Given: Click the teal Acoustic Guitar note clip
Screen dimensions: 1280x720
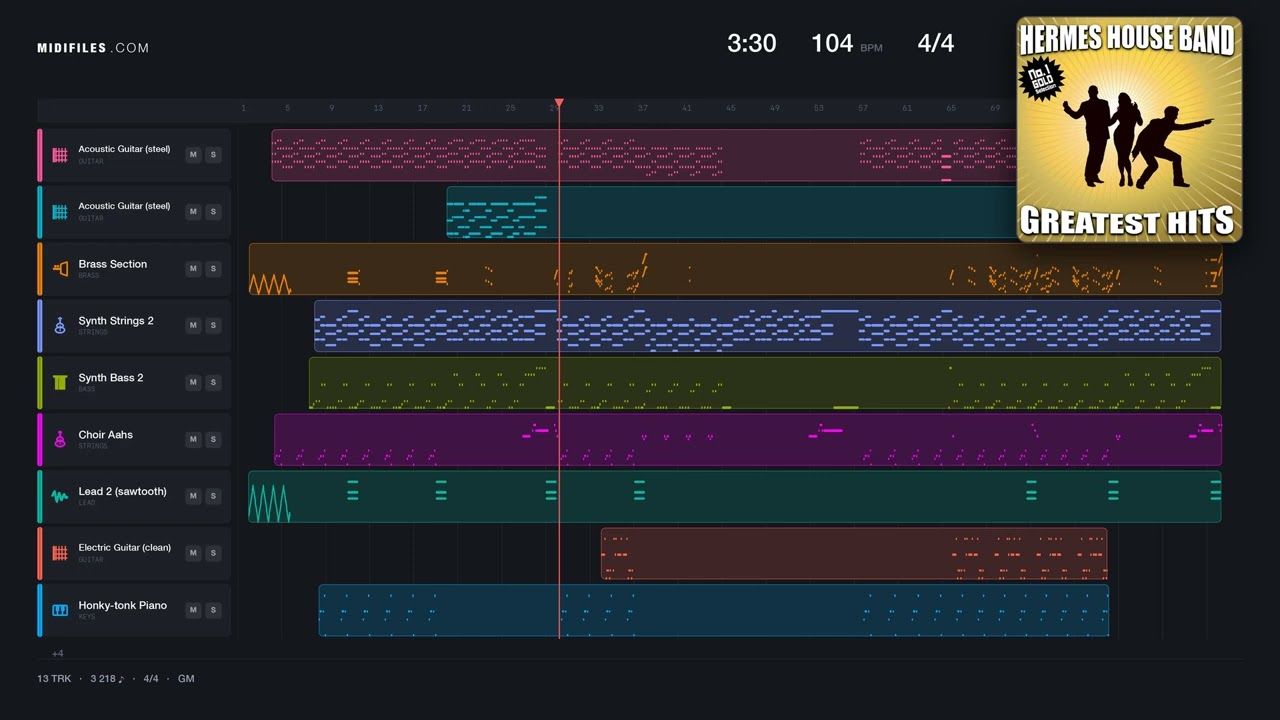Looking at the screenshot, I should [x=731, y=212].
